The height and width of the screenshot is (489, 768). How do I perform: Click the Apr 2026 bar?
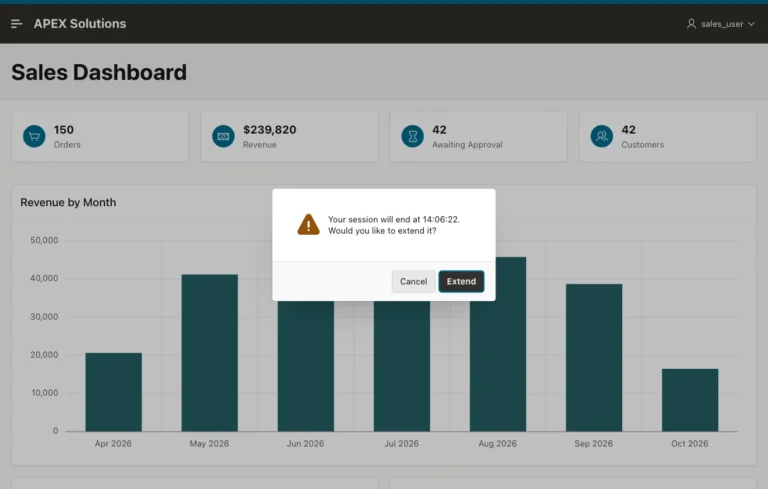(114, 392)
